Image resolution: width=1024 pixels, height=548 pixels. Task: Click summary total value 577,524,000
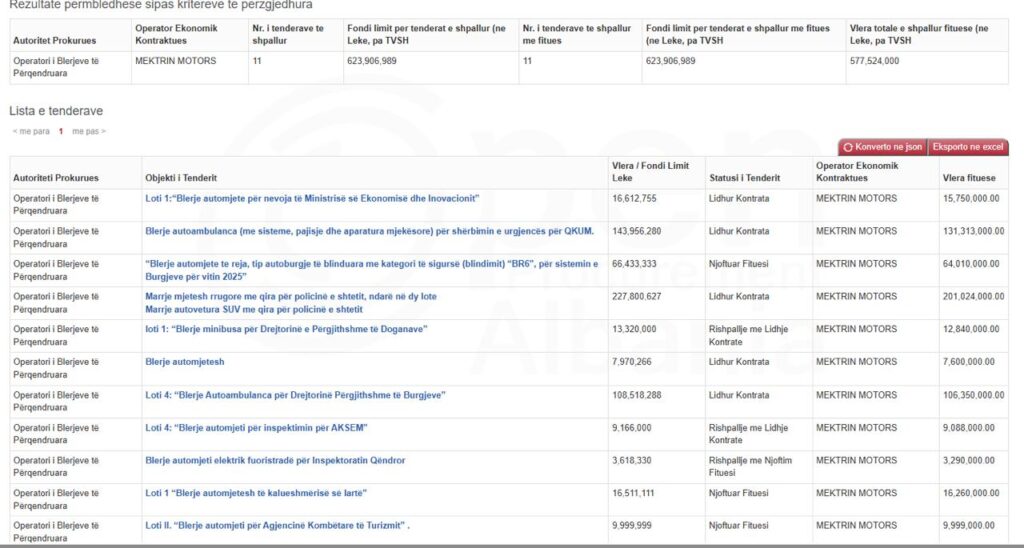coord(874,61)
